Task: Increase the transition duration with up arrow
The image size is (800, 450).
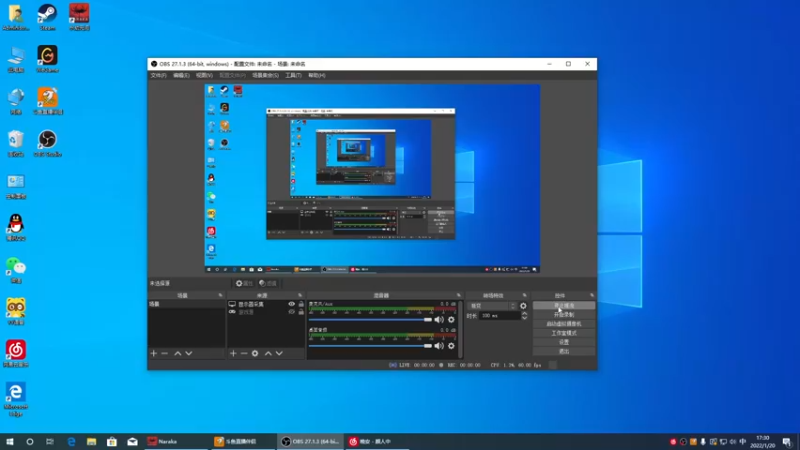Action: point(524,313)
